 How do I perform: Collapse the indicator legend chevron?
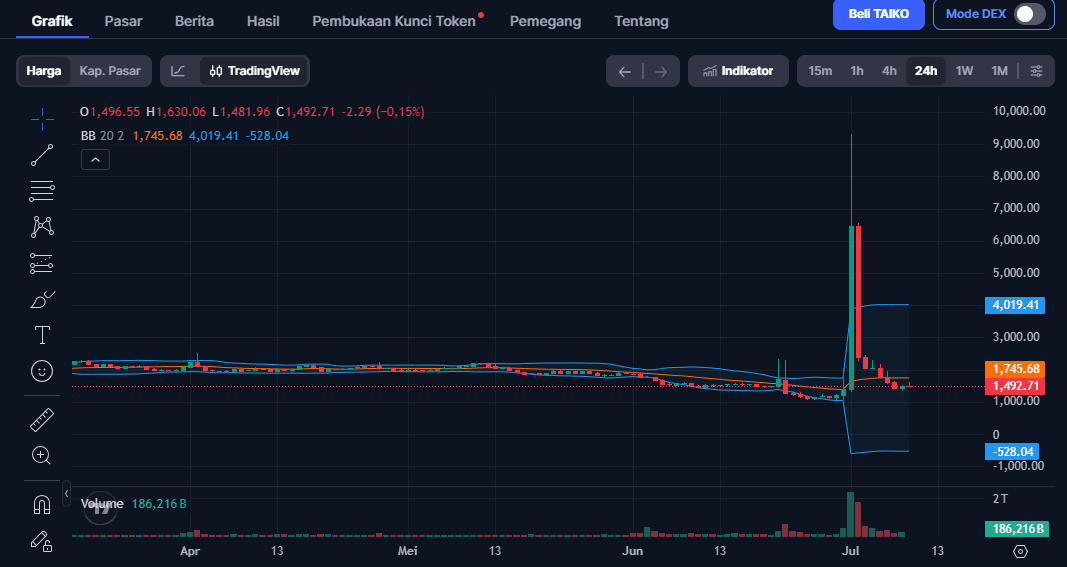click(95, 160)
